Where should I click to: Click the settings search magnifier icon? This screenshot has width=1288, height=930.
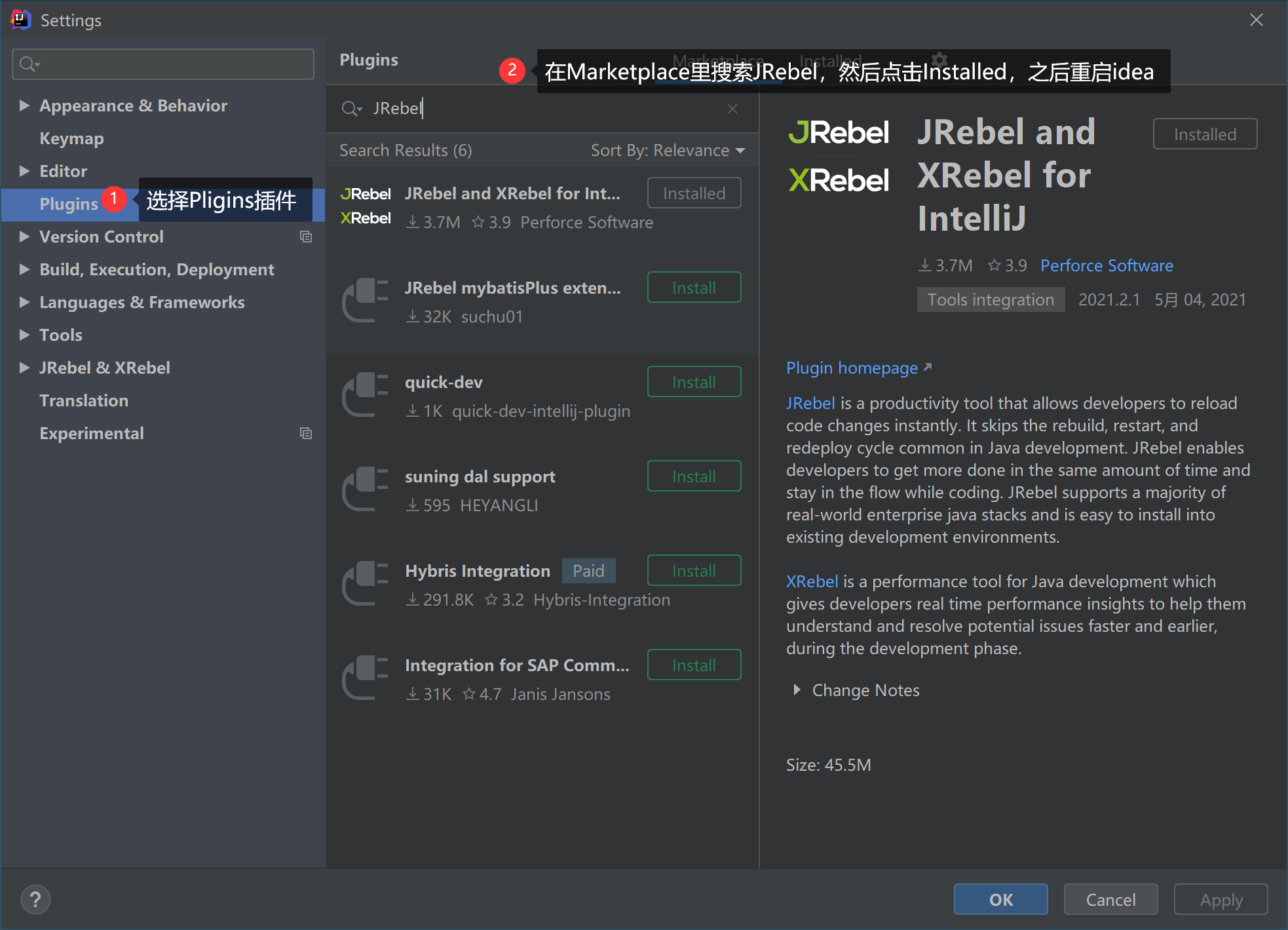(29, 64)
